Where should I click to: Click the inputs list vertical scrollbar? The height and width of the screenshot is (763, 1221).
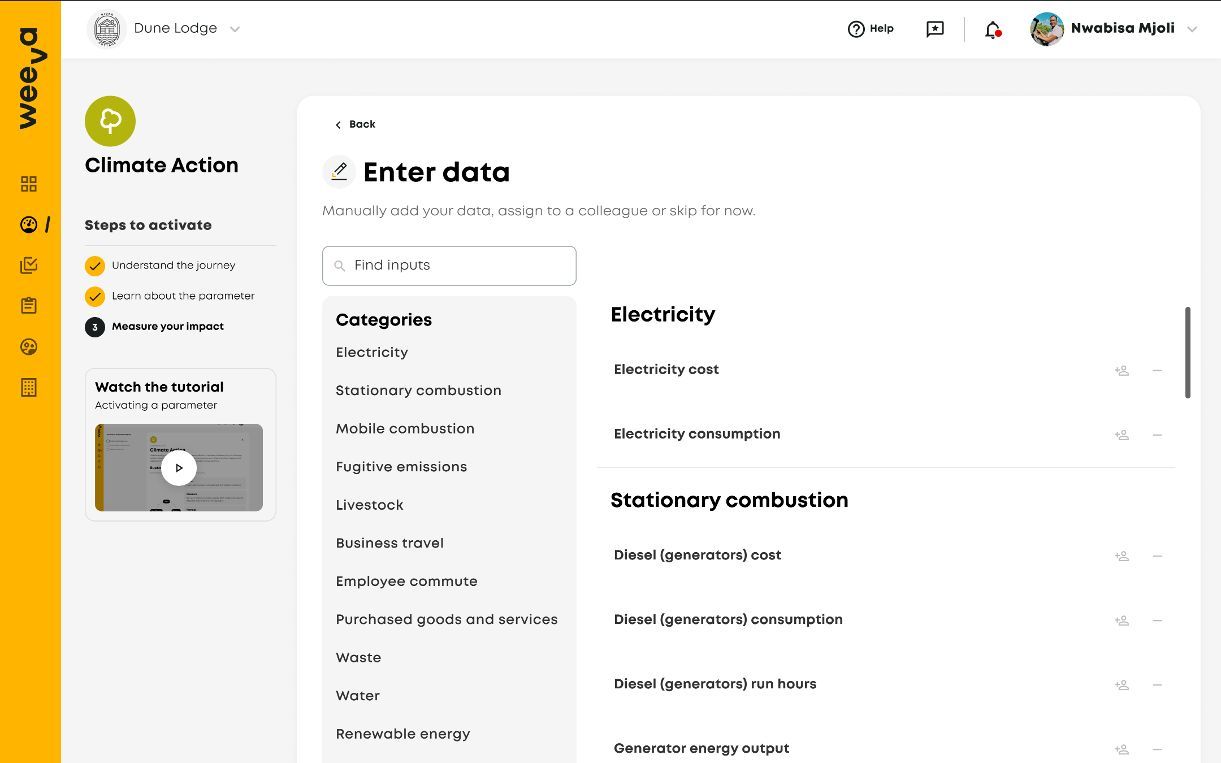pos(1187,352)
